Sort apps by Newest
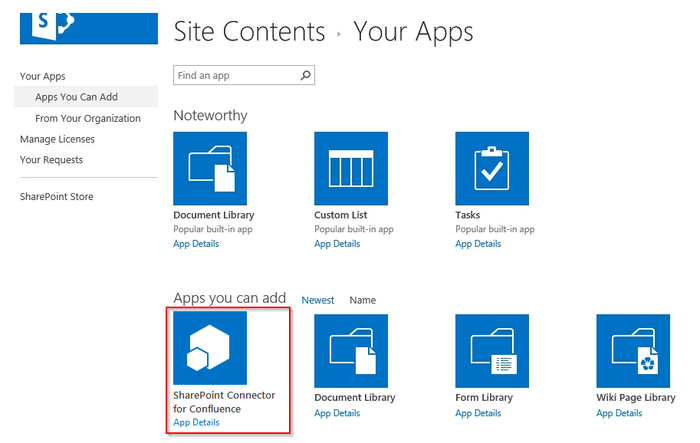The image size is (700, 443). tap(318, 300)
